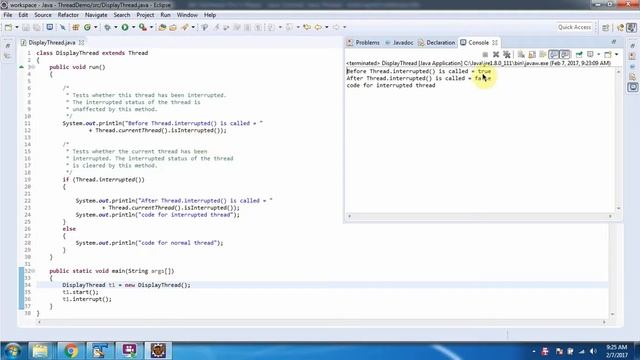This screenshot has height=360, width=640.
Task: Click the Search flashlight icon
Action: pyautogui.click(x=185, y=27)
